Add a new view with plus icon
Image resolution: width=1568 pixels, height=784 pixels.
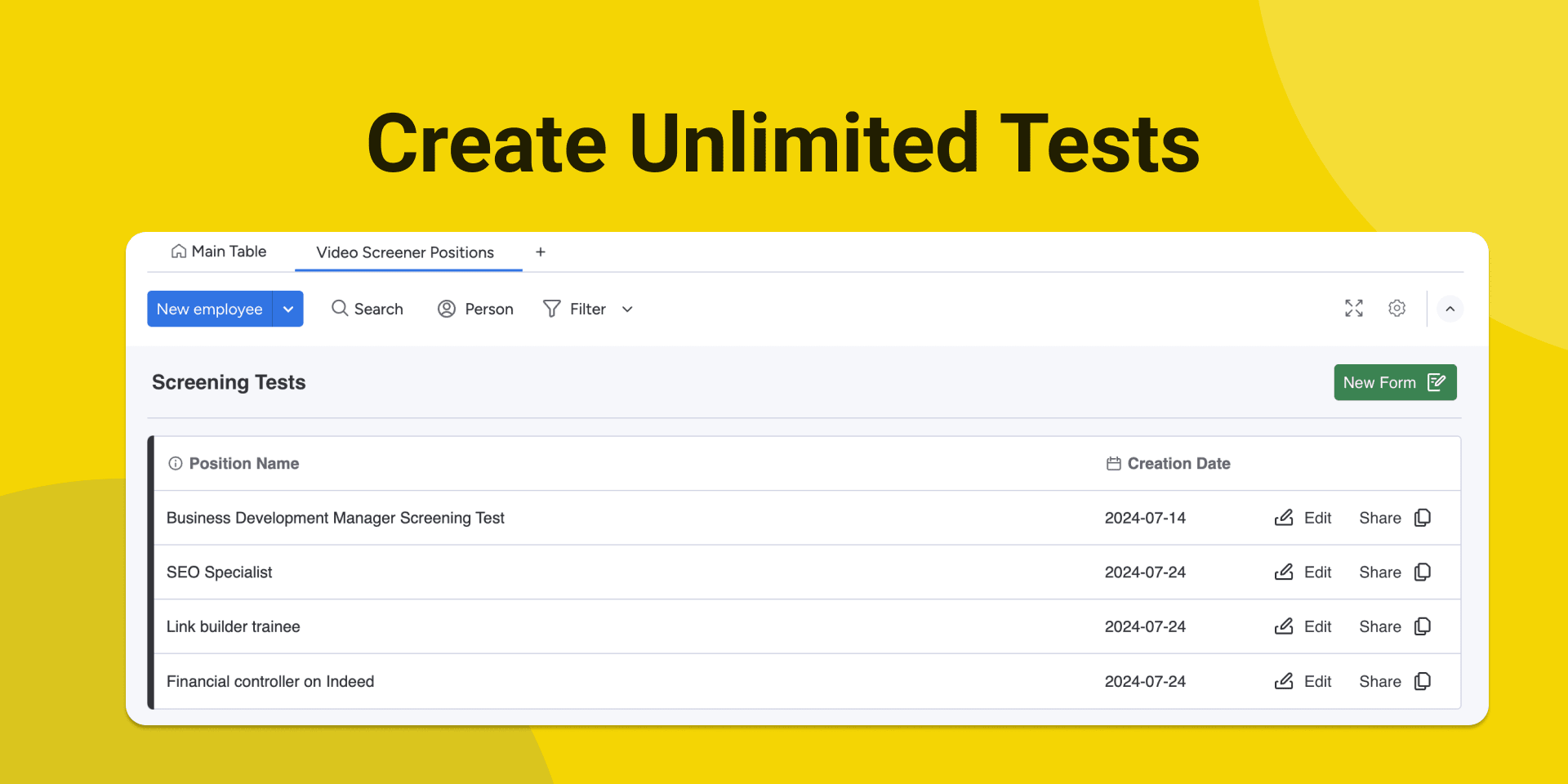541,252
